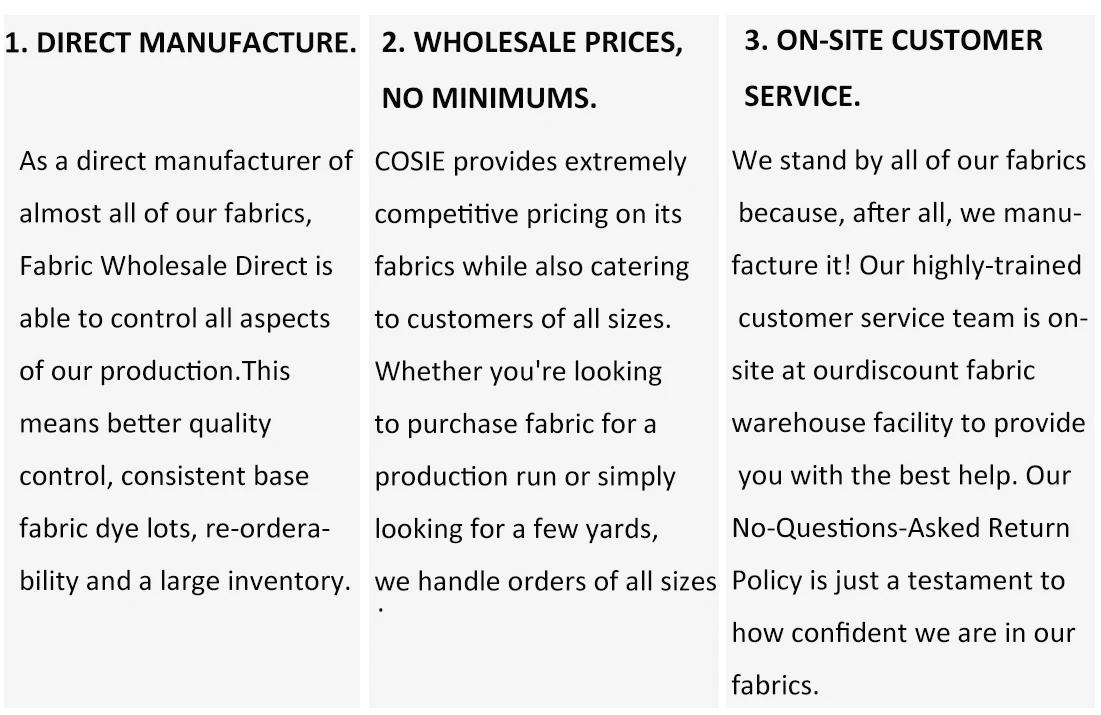Image resolution: width=1101 pixels, height=715 pixels.
Task: Click 'warehouse facility to provide' line
Action: (x=909, y=424)
